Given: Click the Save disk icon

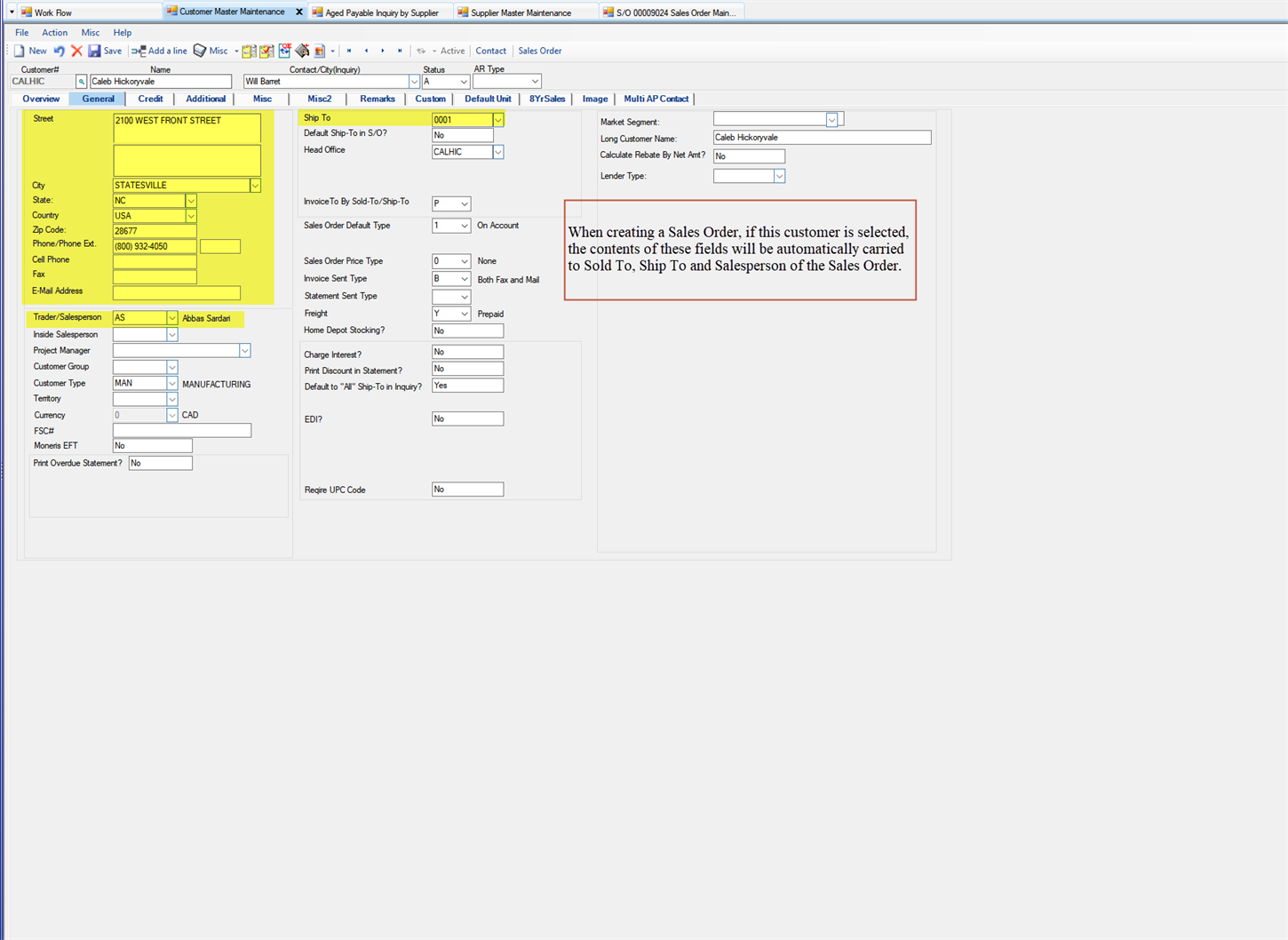Looking at the screenshot, I should 94,51.
